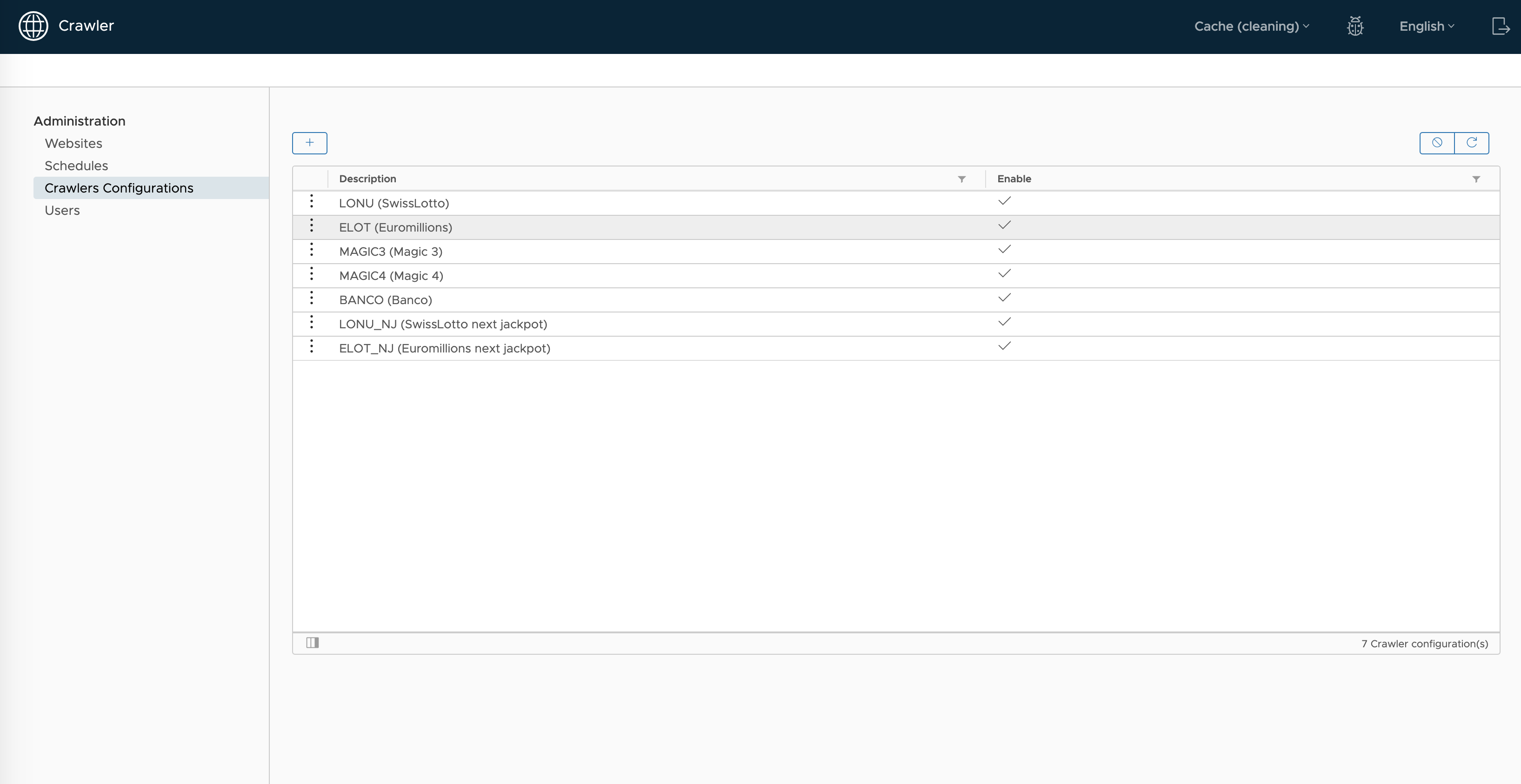Open the Users page link
The image size is (1521, 784).
(62, 211)
